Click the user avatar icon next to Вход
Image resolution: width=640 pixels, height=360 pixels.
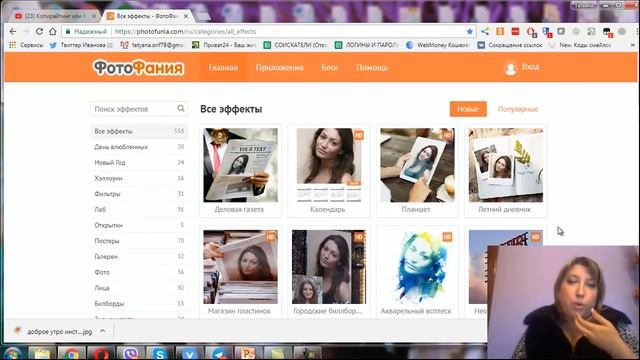[510, 68]
